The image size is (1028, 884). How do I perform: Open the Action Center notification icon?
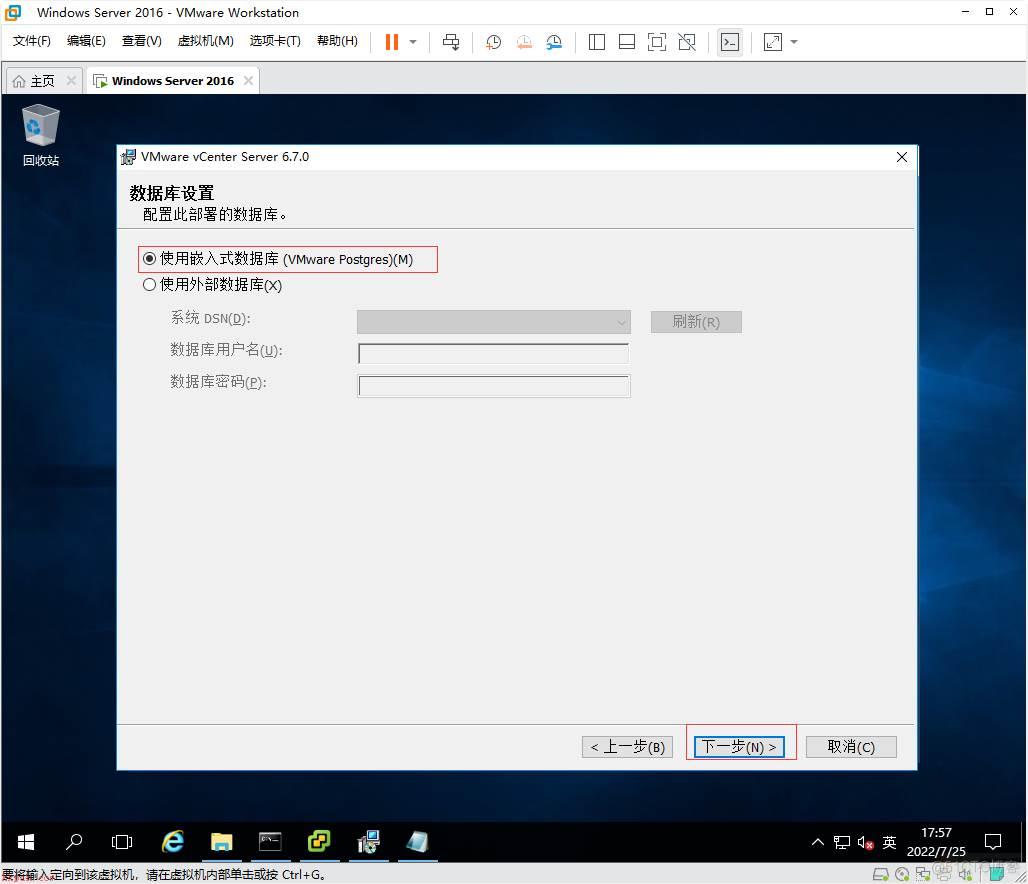[x=993, y=842]
